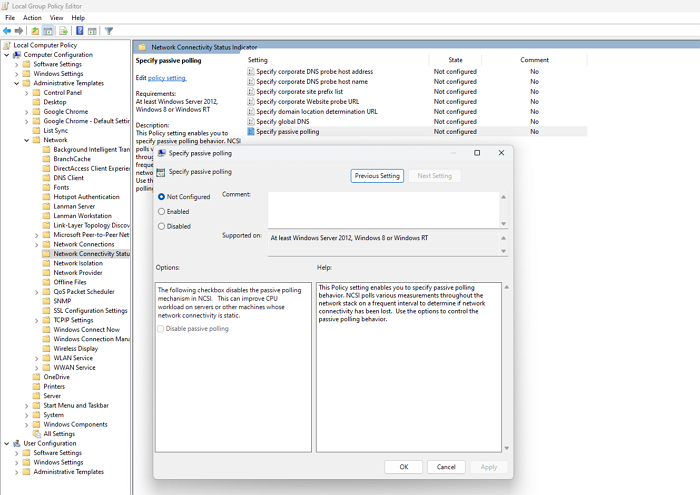Screen dimensions: 700x495
Task: Maximize the Specify passive polling dialog
Action: pyautogui.click(x=477, y=153)
